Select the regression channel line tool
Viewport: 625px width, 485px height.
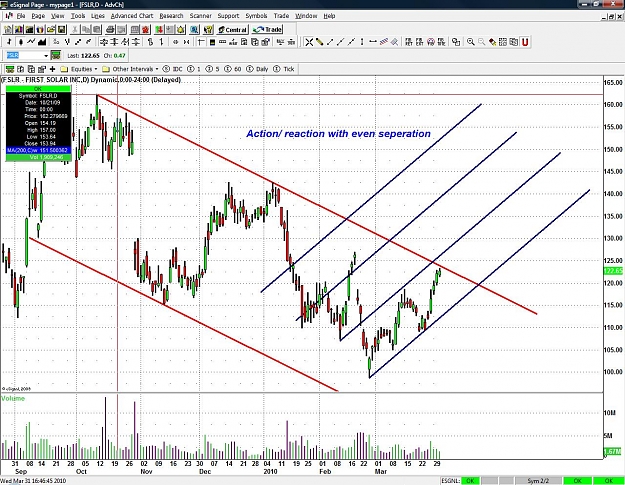(x=383, y=42)
